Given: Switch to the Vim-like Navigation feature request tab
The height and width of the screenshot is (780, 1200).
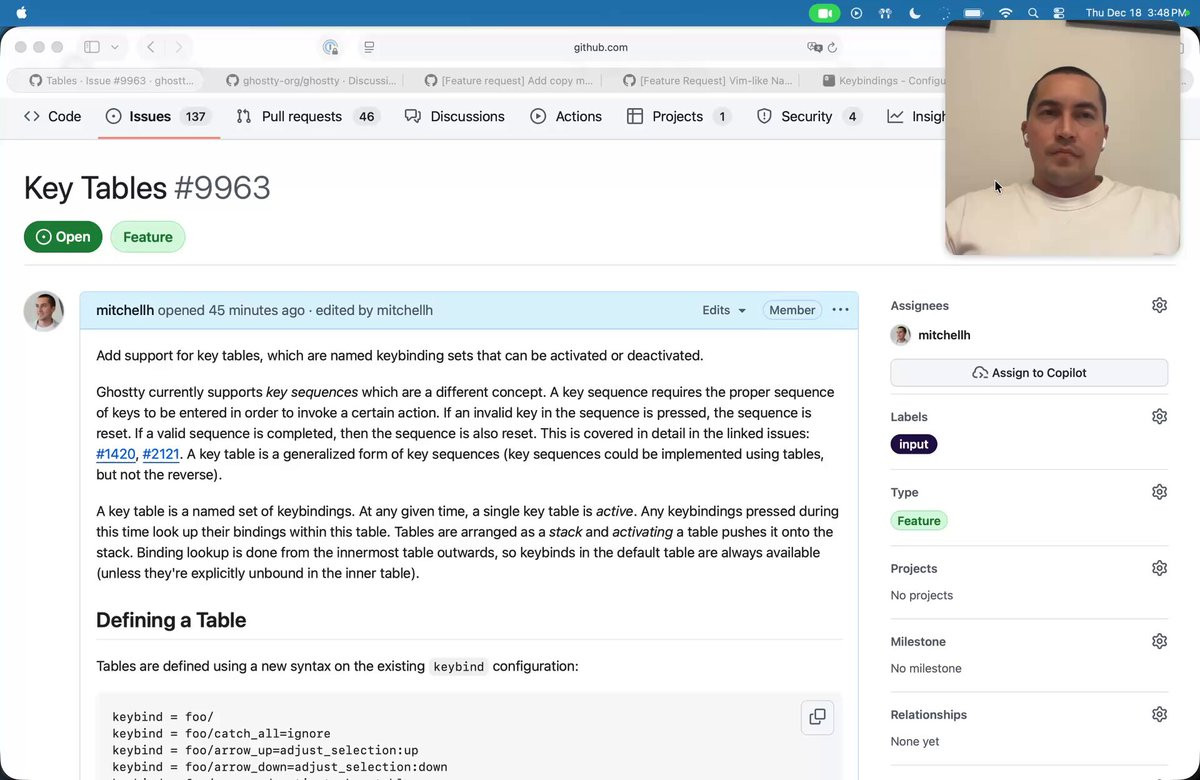Looking at the screenshot, I should (707, 80).
